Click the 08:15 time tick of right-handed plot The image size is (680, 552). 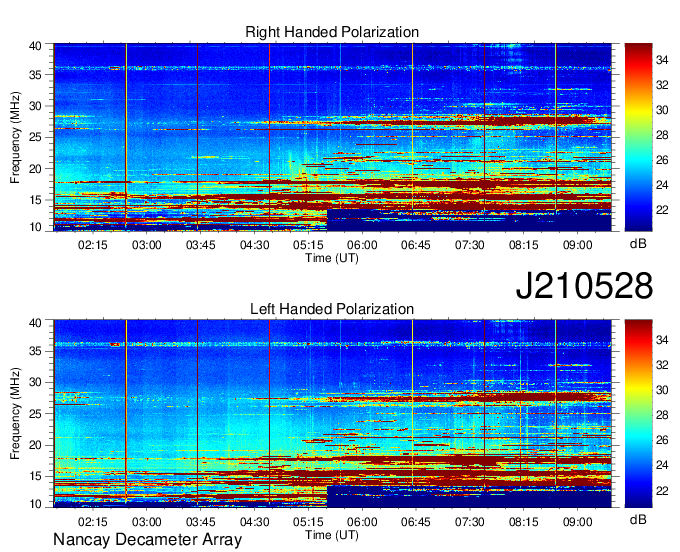[523, 245]
